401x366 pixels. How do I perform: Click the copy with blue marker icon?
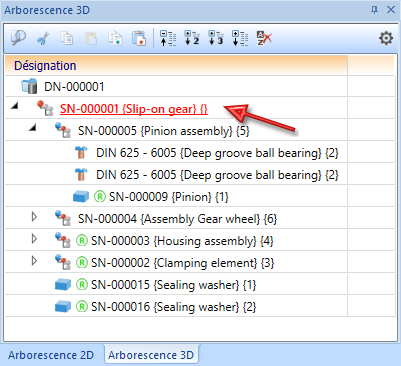click(115, 38)
